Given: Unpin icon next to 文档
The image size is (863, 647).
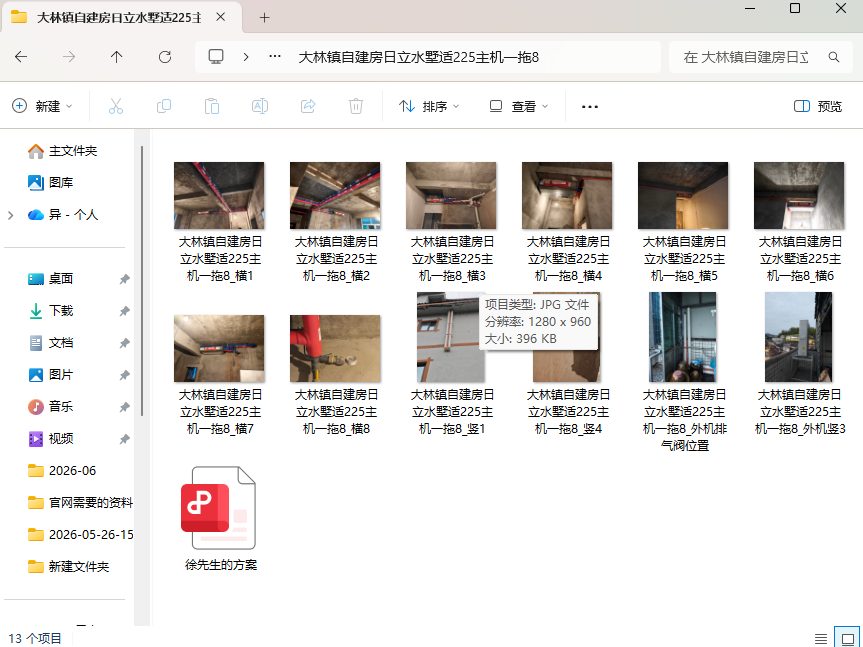Looking at the screenshot, I should click(x=124, y=343).
